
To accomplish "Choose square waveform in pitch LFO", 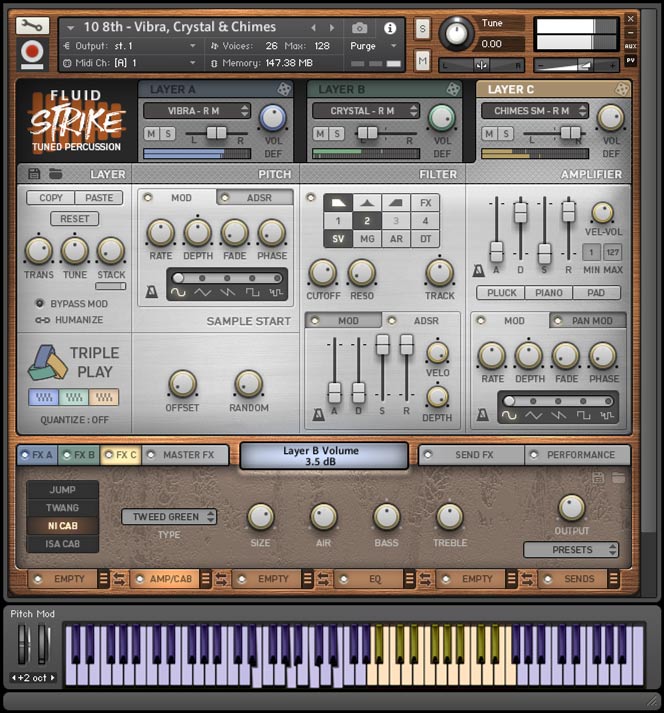I will 252,292.
